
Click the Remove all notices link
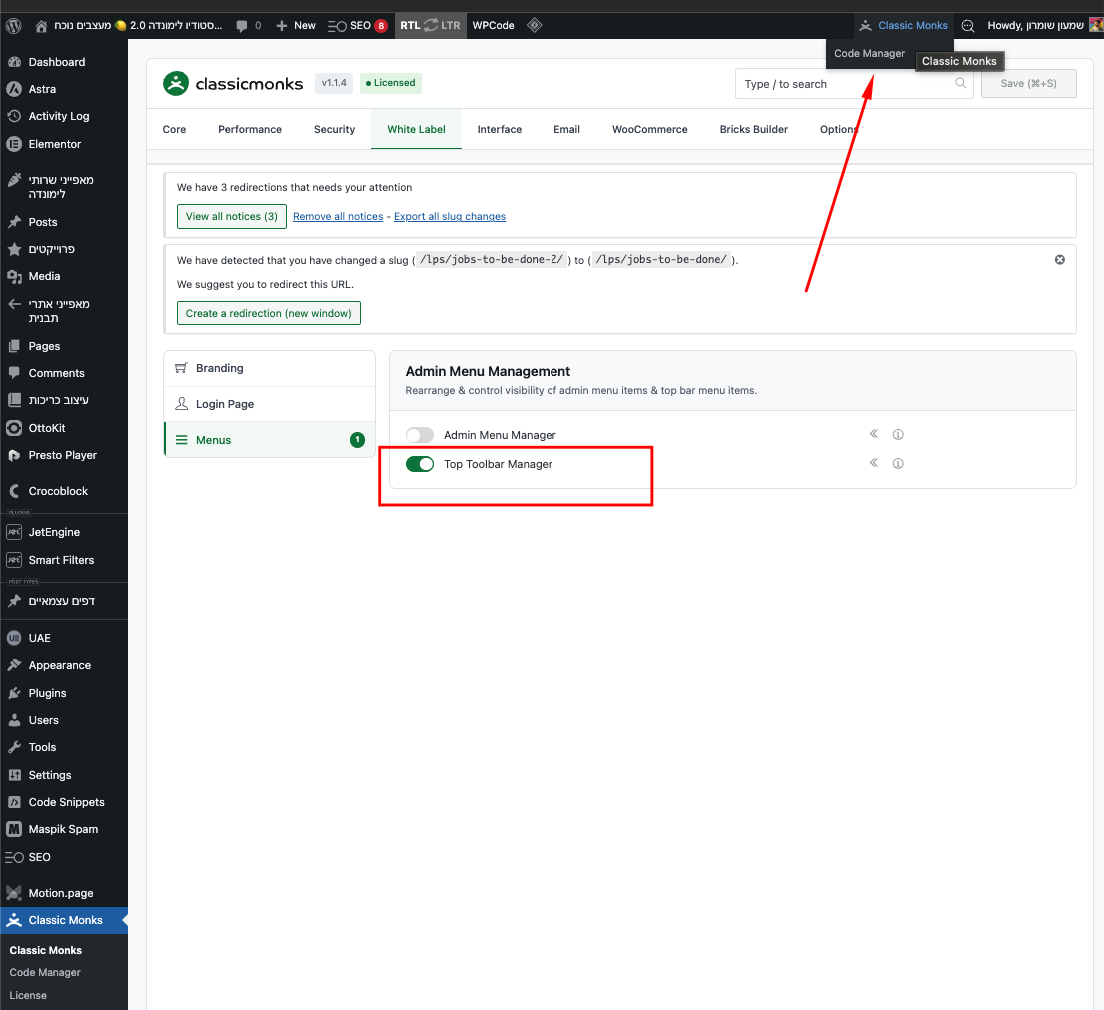(x=338, y=216)
